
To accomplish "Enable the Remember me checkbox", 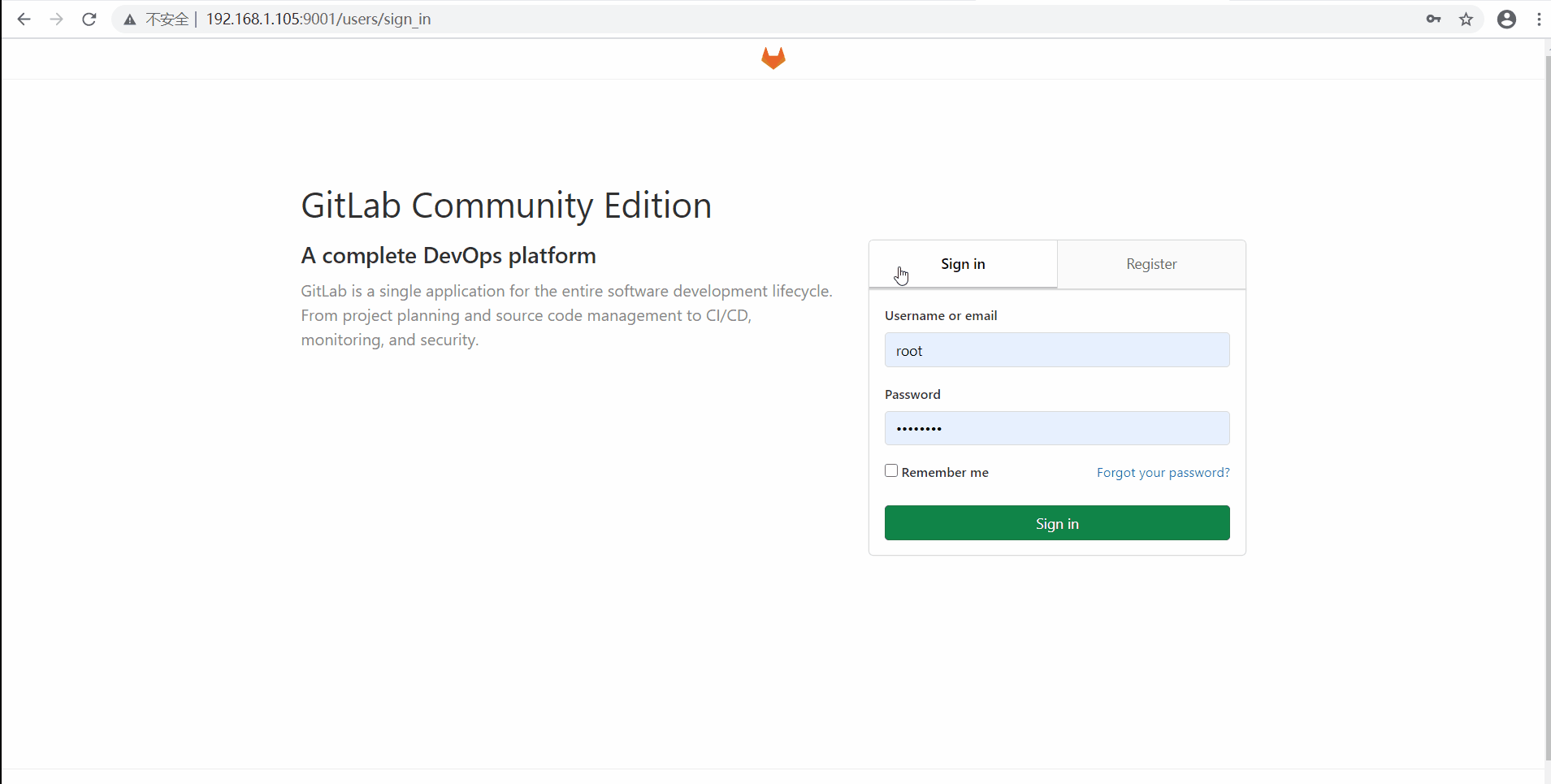I will pyautogui.click(x=891, y=470).
